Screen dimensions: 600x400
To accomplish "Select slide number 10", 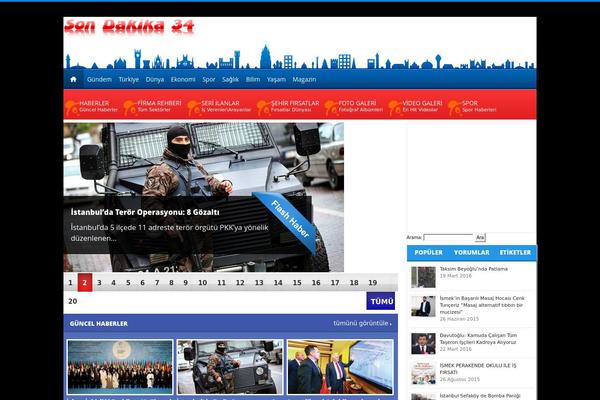I will 203,282.
